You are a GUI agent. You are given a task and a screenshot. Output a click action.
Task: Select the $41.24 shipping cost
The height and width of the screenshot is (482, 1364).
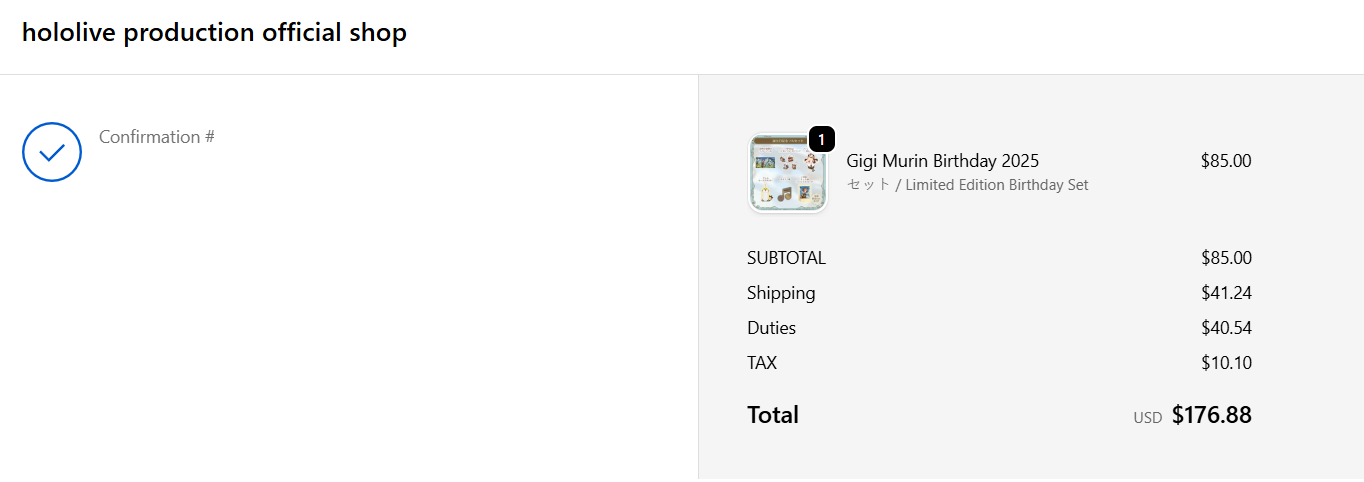coord(1226,293)
